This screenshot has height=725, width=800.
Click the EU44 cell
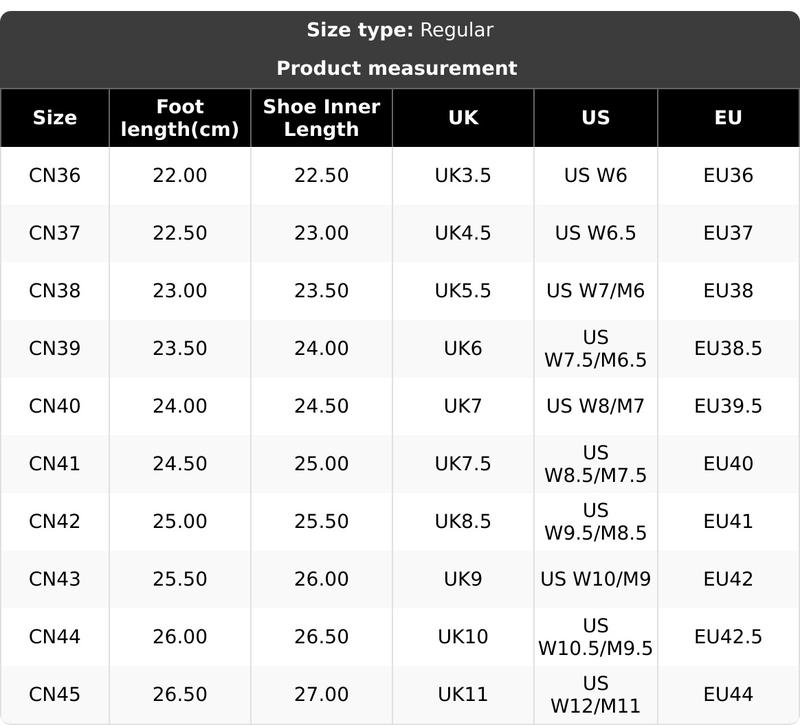click(728, 694)
